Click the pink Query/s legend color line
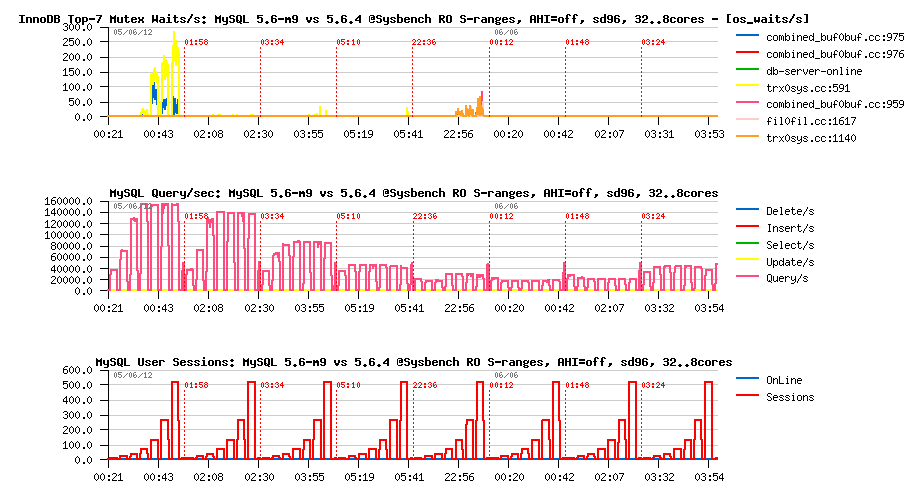 click(x=748, y=277)
